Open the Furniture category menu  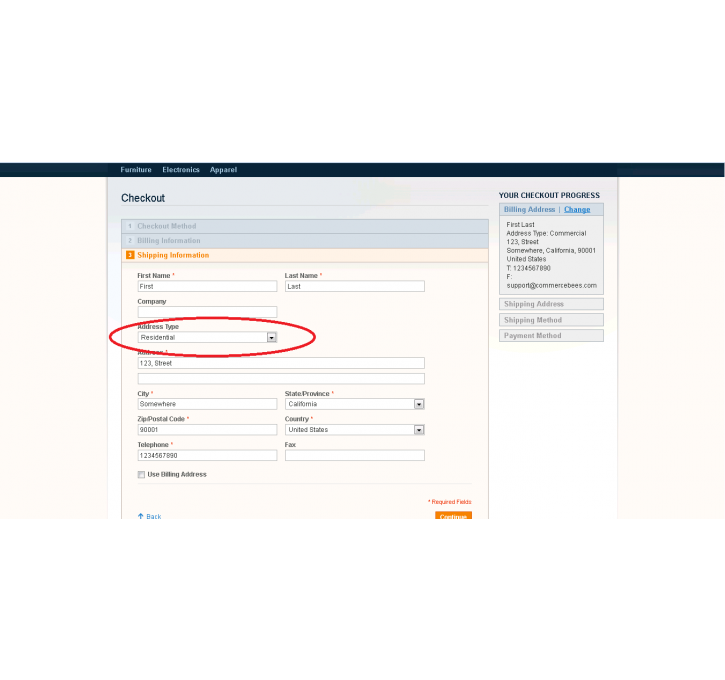[x=136, y=170]
